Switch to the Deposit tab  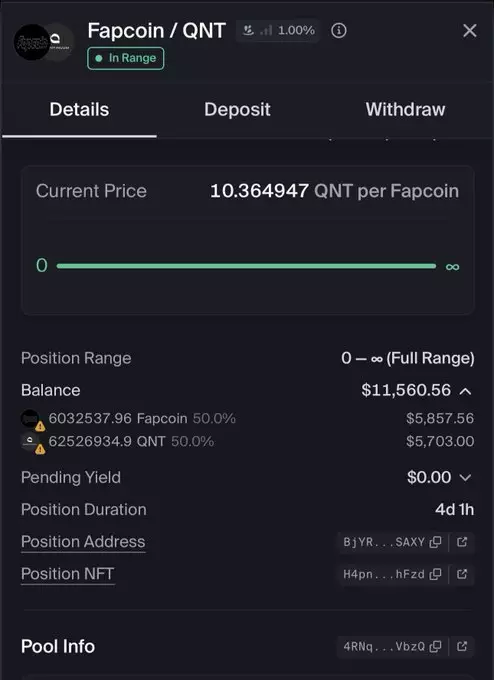point(237,110)
